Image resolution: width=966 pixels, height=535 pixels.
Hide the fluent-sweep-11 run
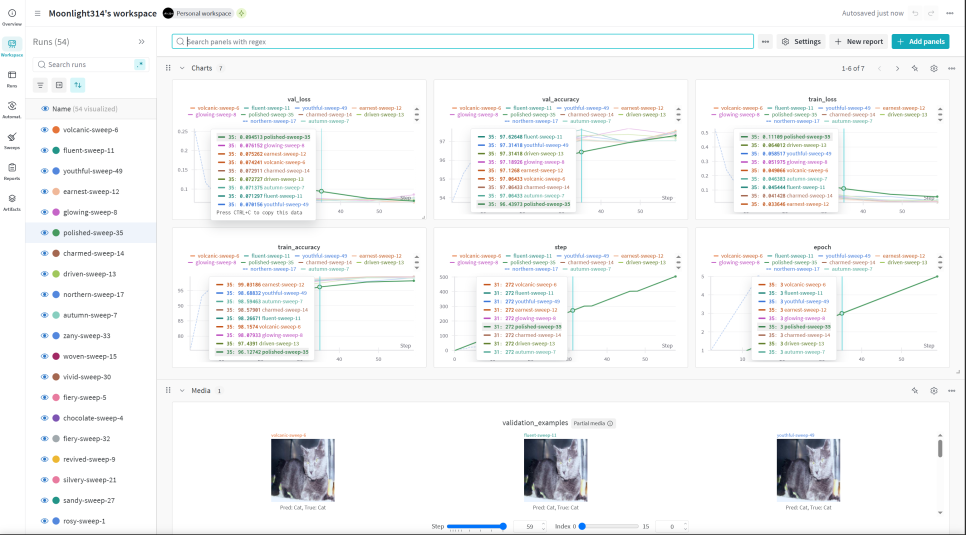(44, 150)
